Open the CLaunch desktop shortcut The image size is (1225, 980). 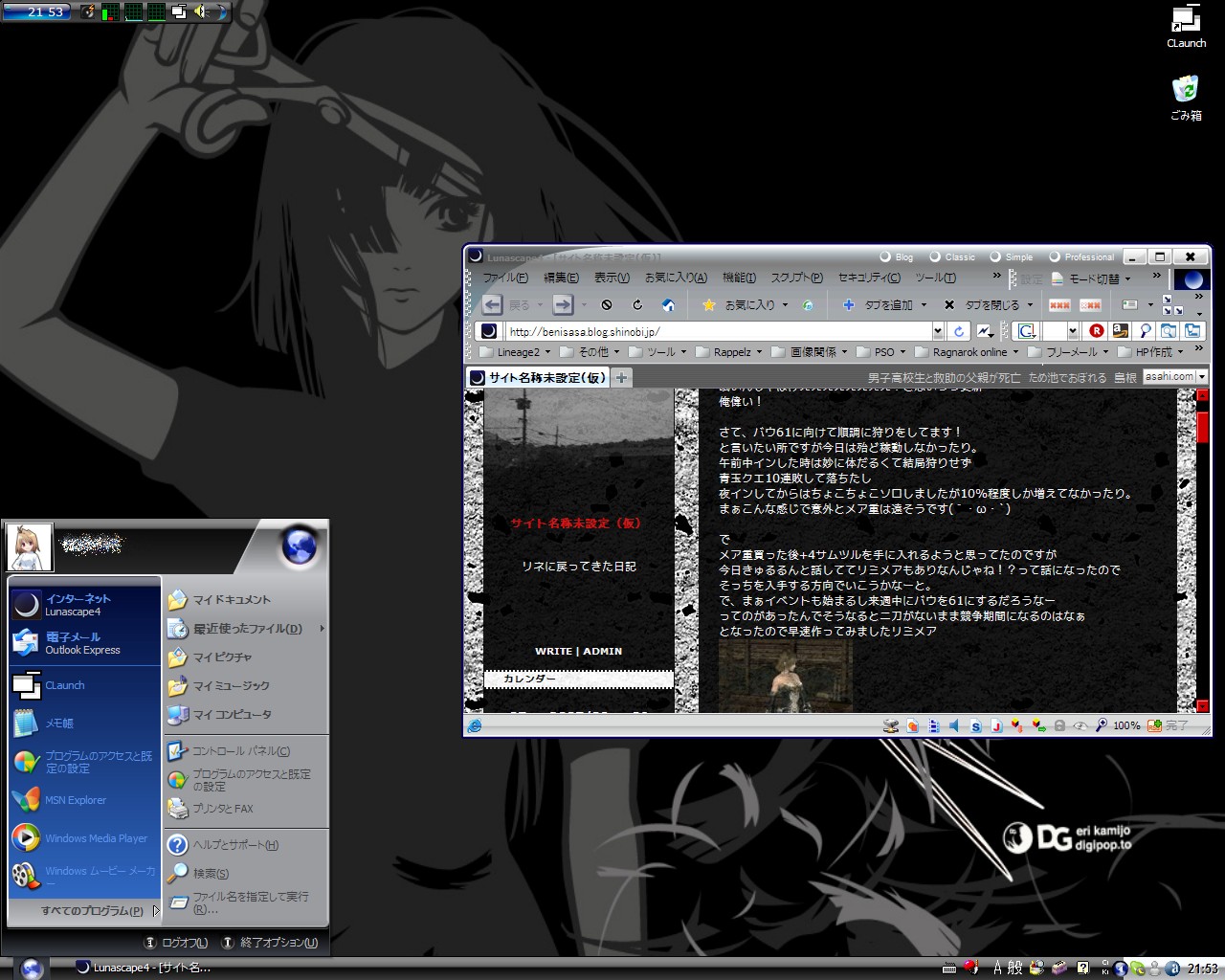tap(1186, 27)
